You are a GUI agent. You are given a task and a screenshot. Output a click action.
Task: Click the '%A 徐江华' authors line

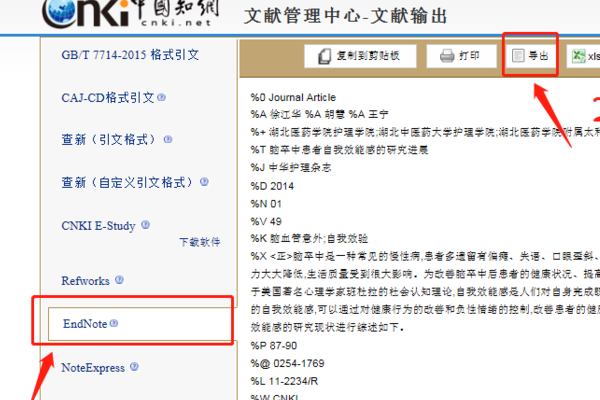320,114
